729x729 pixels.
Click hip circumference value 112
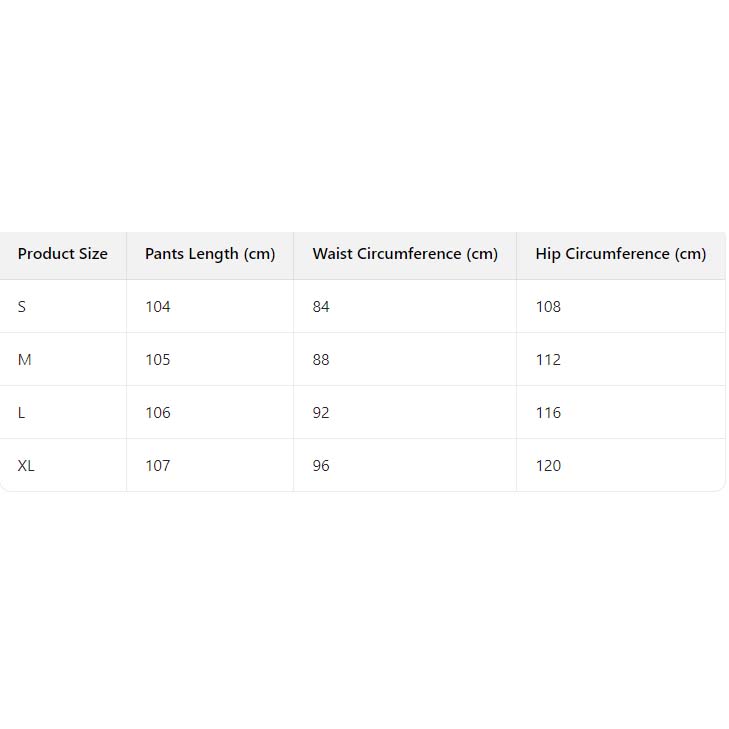point(548,360)
